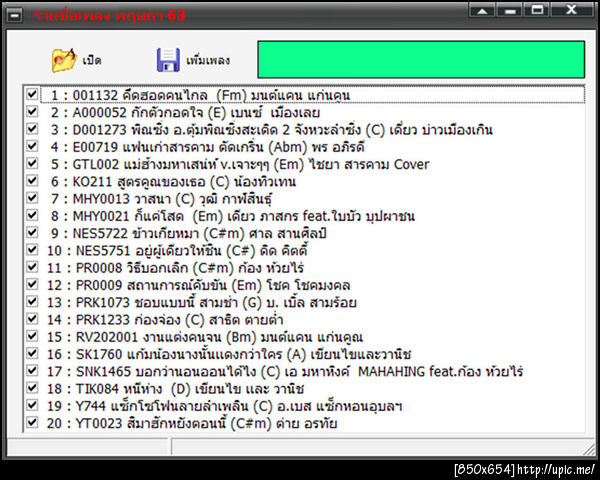This screenshot has height=480, width=600.
Task: Uncheck song 3 code D001273
Action: (x=32, y=129)
